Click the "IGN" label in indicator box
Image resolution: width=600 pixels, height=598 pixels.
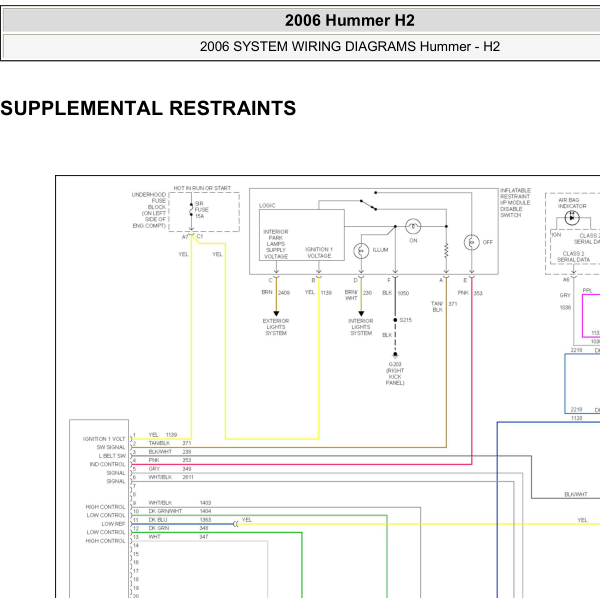pyautogui.click(x=556, y=235)
